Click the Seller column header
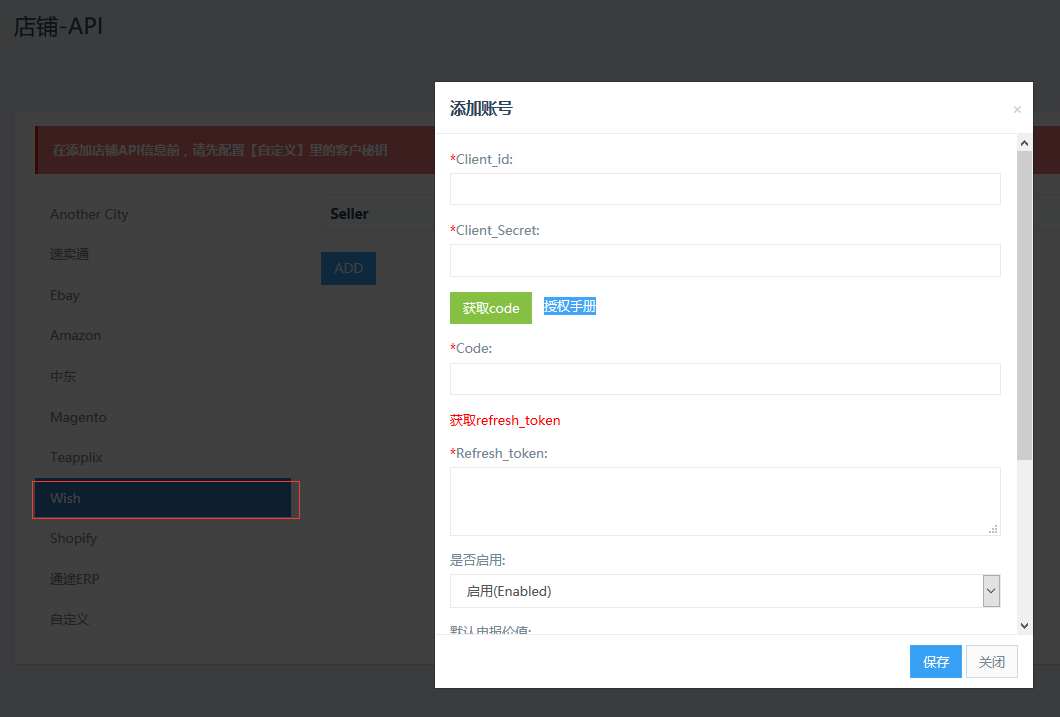The width and height of the screenshot is (1060, 717). (350, 214)
